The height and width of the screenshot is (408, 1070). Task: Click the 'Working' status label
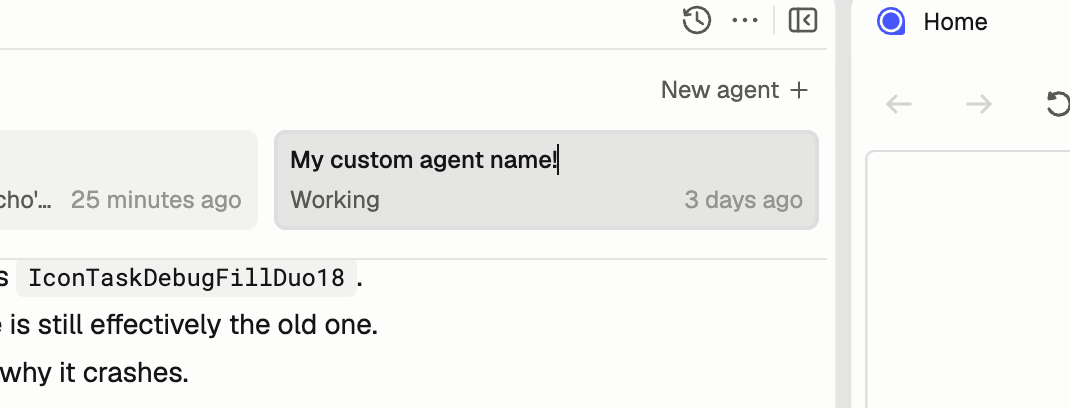coord(335,200)
